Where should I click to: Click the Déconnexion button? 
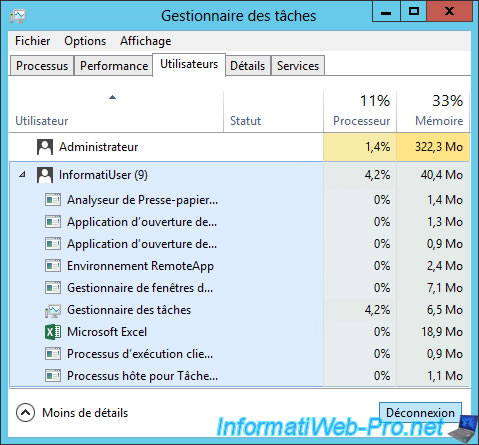420,413
